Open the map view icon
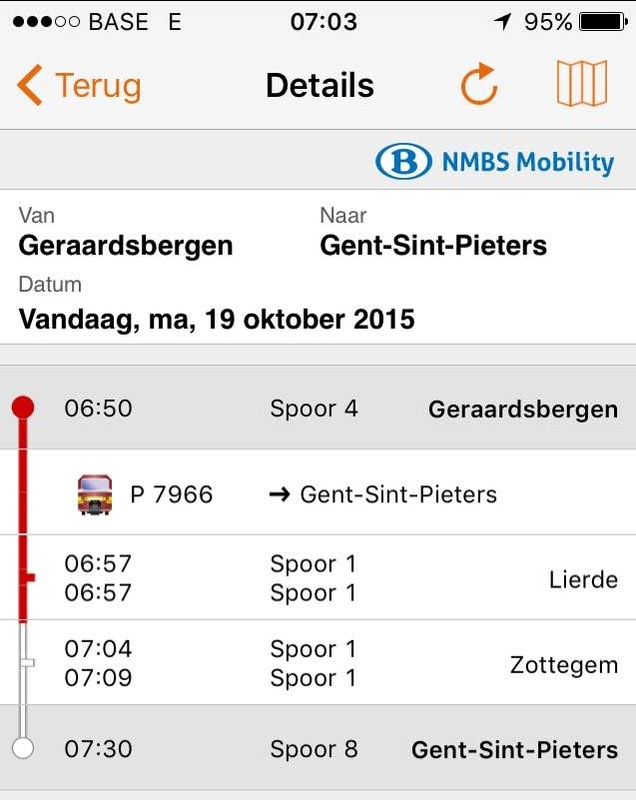Screen dimensions: 636x800 tap(581, 85)
